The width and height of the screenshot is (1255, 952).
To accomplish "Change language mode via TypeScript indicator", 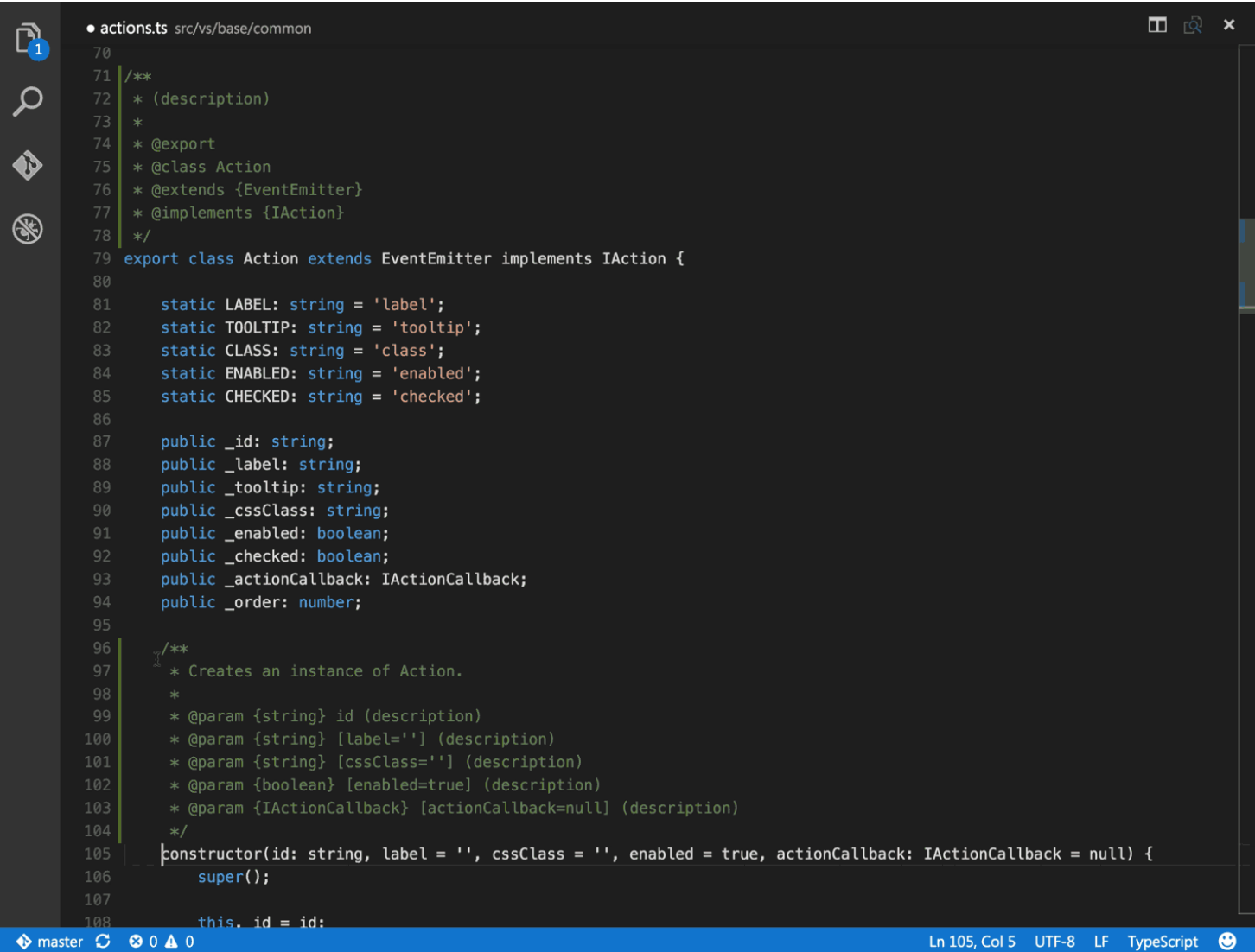I will point(1162,941).
